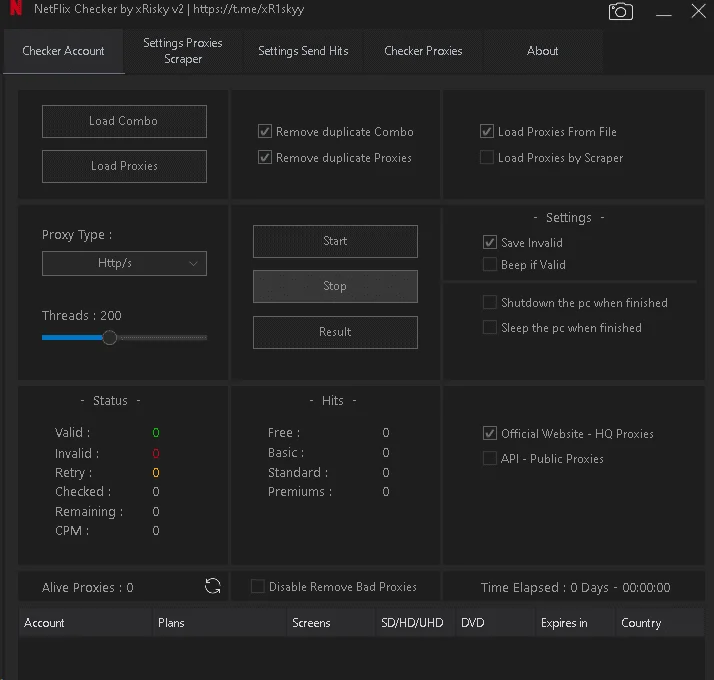Screen dimensions: 714x680
Task: Click the camera screenshot icon in title bar
Action: [621, 12]
